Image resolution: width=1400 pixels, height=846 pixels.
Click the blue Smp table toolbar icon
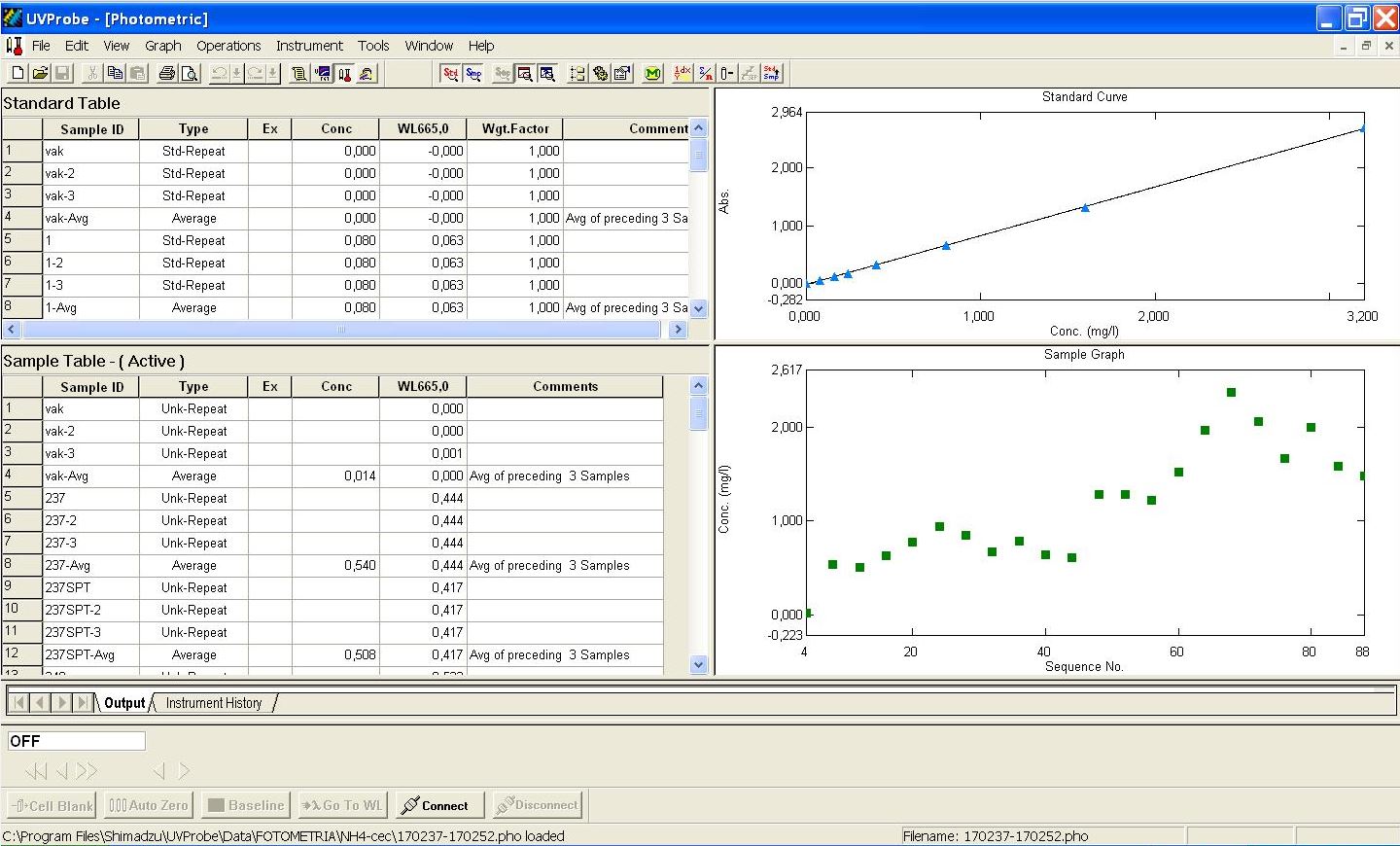[x=473, y=73]
